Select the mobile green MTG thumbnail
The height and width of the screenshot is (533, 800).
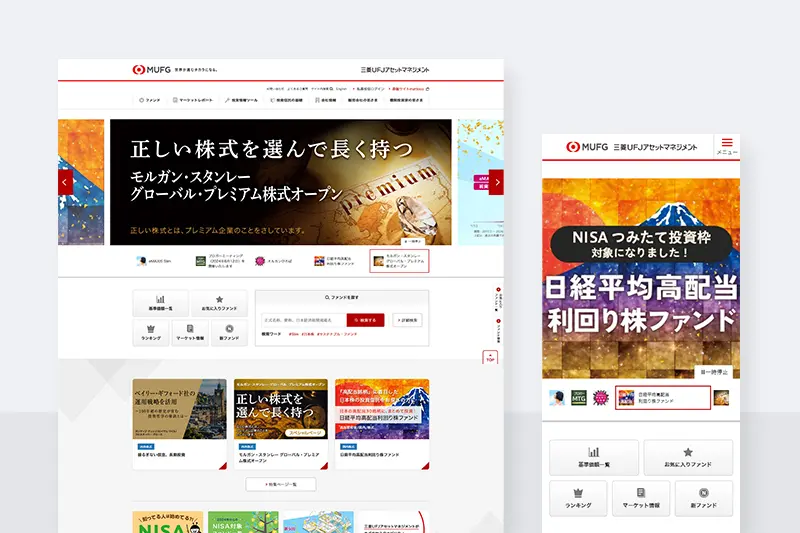tap(579, 398)
